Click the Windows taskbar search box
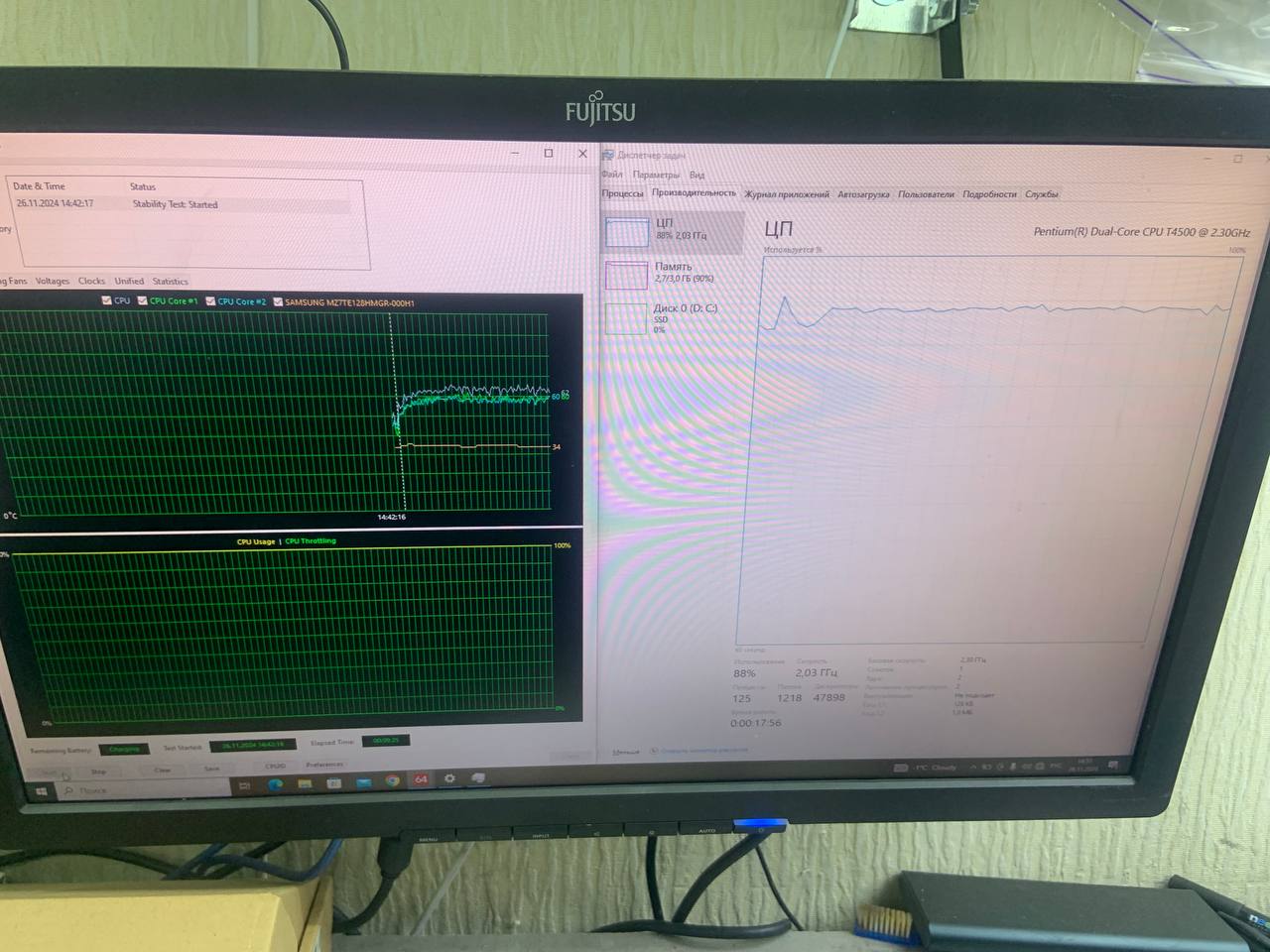Image resolution: width=1270 pixels, height=952 pixels. point(144,789)
